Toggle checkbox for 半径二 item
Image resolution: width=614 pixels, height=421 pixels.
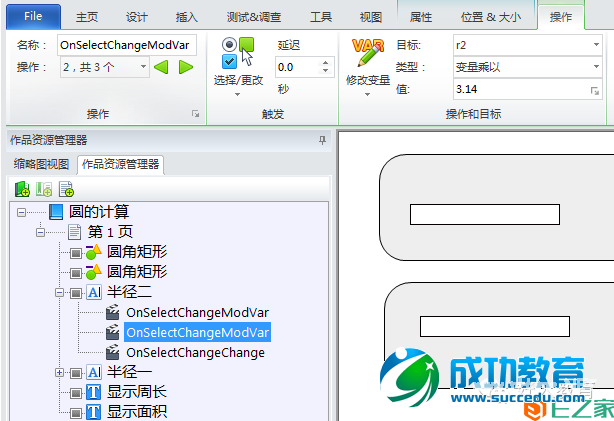(x=76, y=293)
